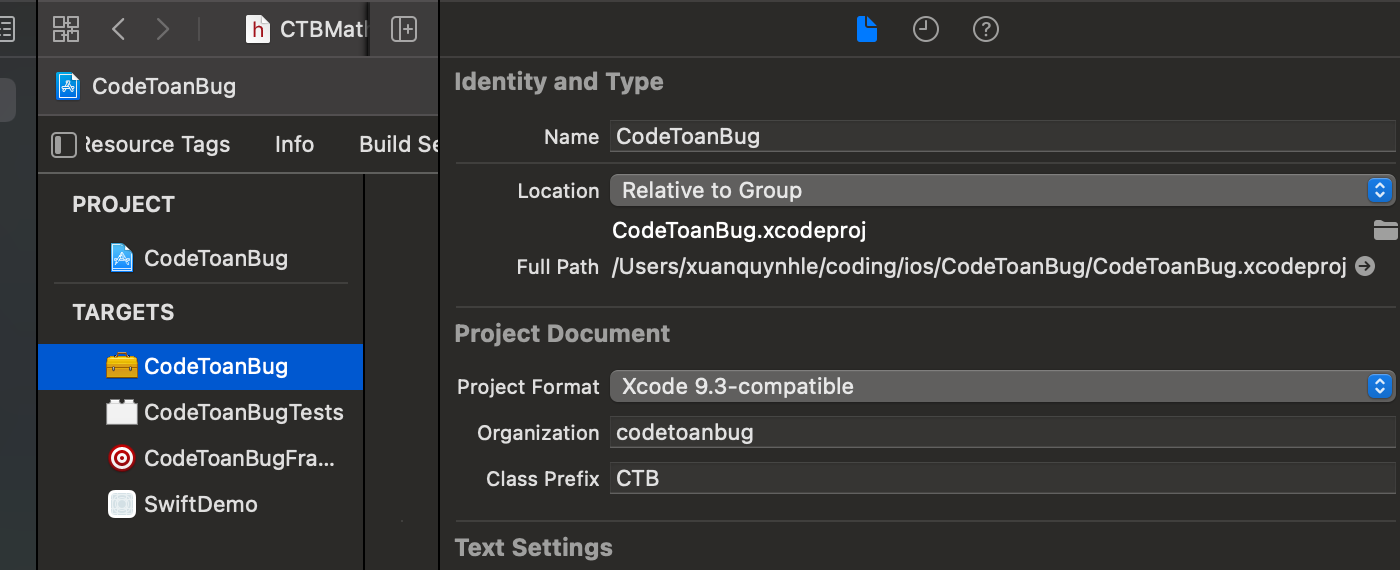Select the CodeToanBug app target
This screenshot has height=570, width=1400.
point(200,366)
